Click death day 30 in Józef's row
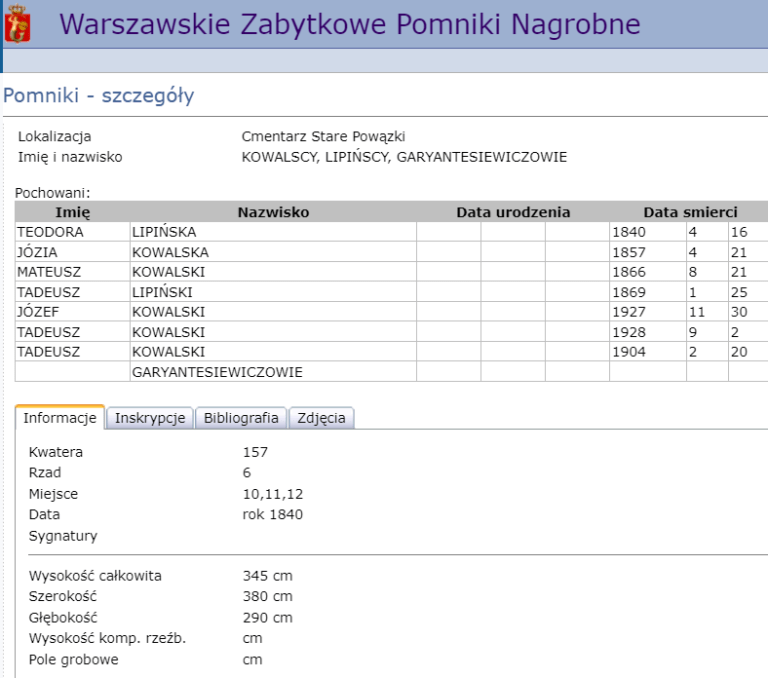 (x=748, y=312)
